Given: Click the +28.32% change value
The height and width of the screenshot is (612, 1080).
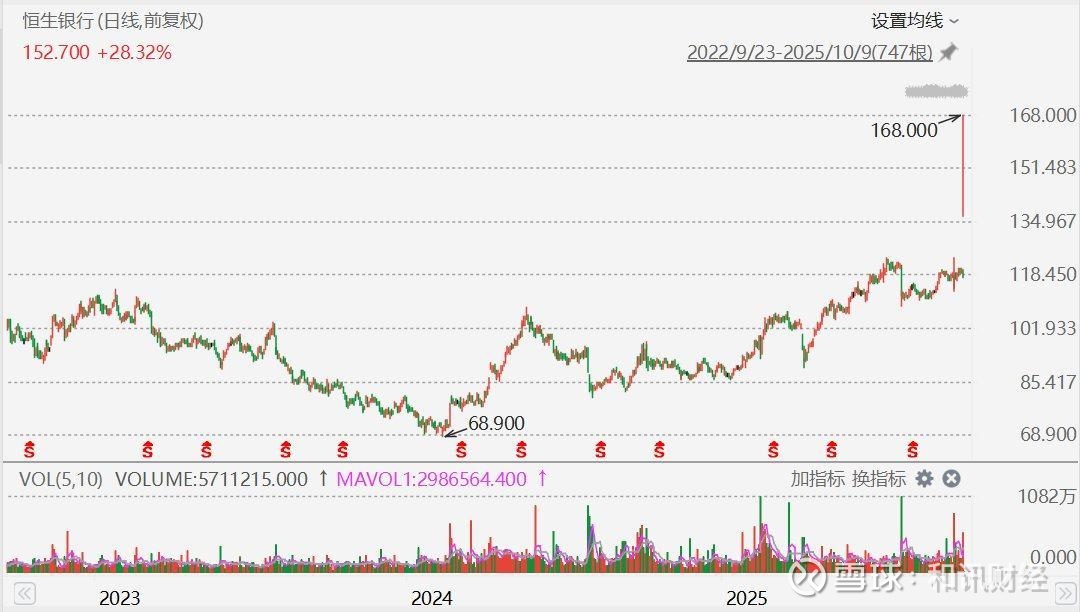Looking at the screenshot, I should tap(134, 52).
